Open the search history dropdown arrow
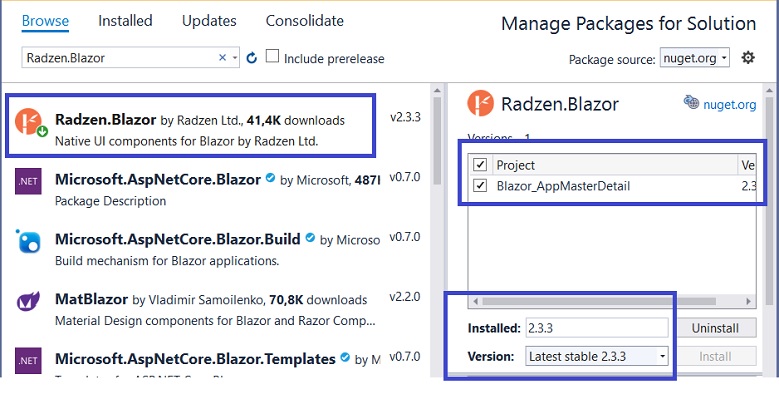779x409 pixels. tap(235, 58)
